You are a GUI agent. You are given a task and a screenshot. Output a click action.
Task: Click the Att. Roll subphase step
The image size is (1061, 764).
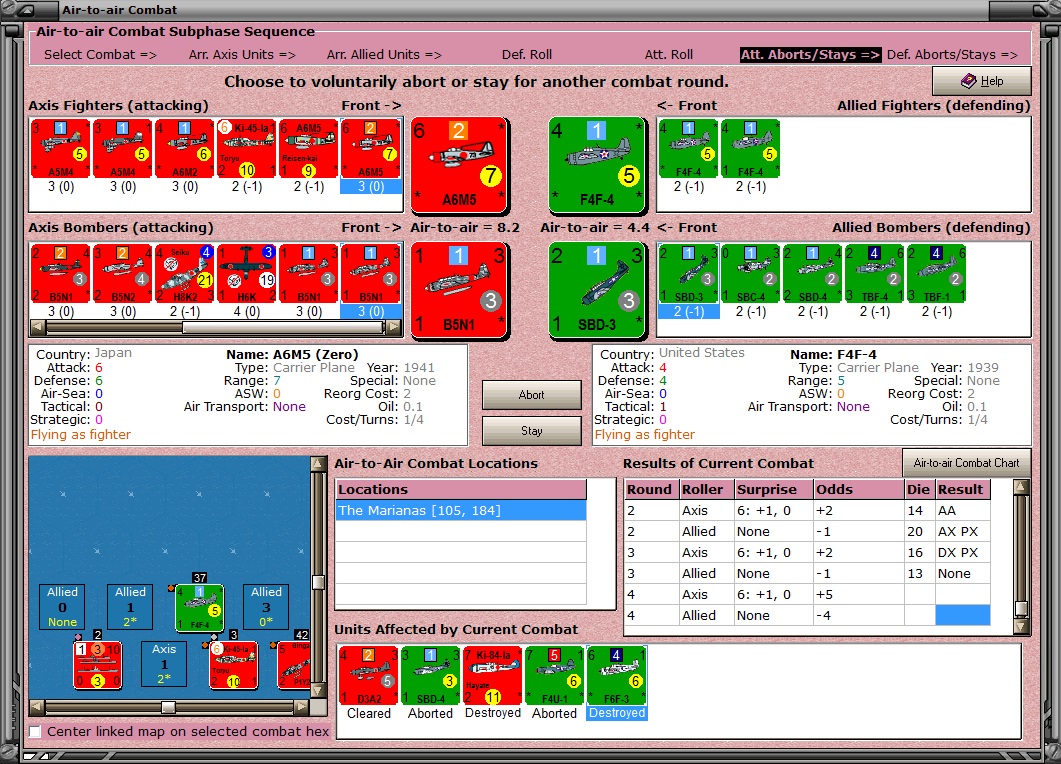click(669, 55)
